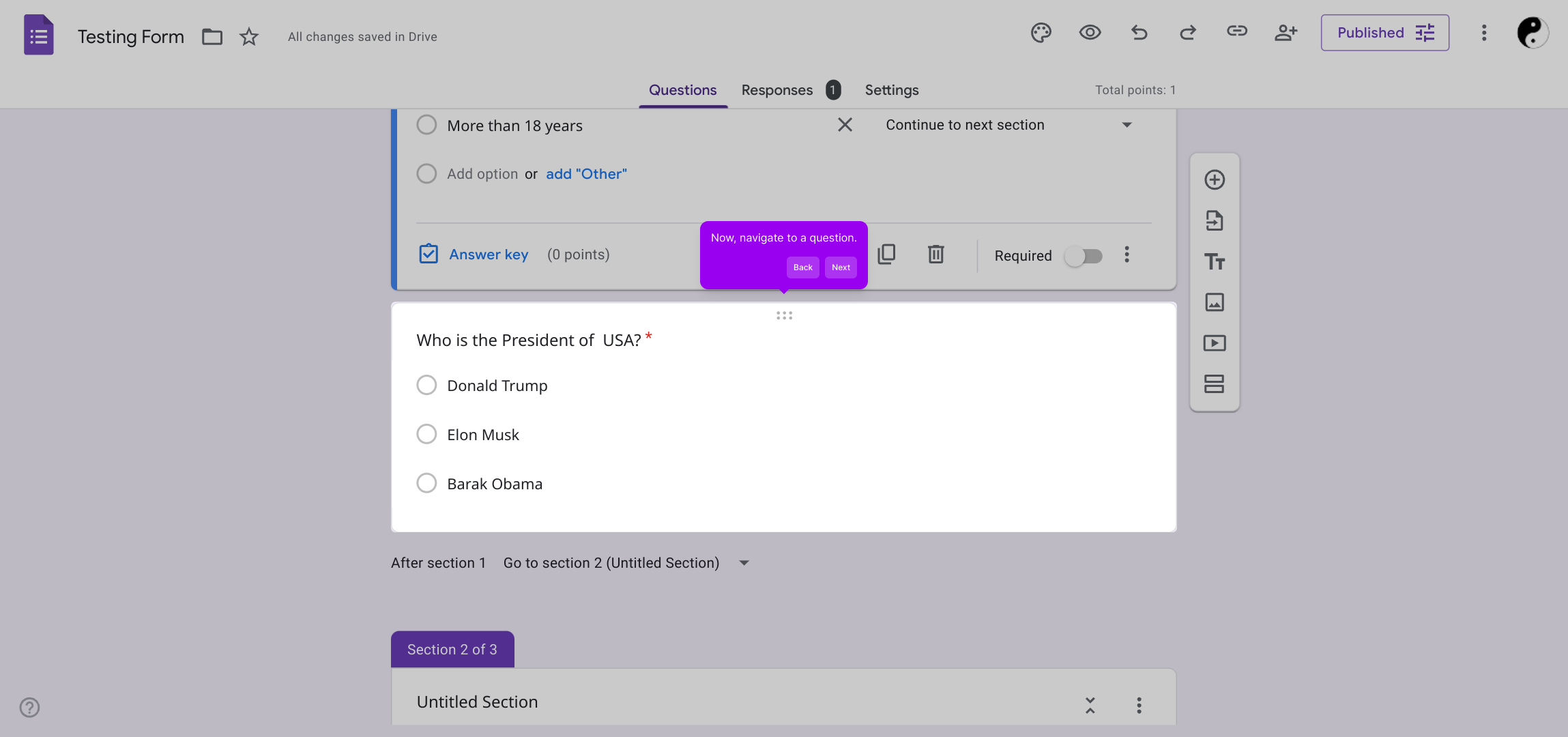This screenshot has width=1568, height=737.
Task: Select the Donald Trump radio option
Action: coord(426,385)
